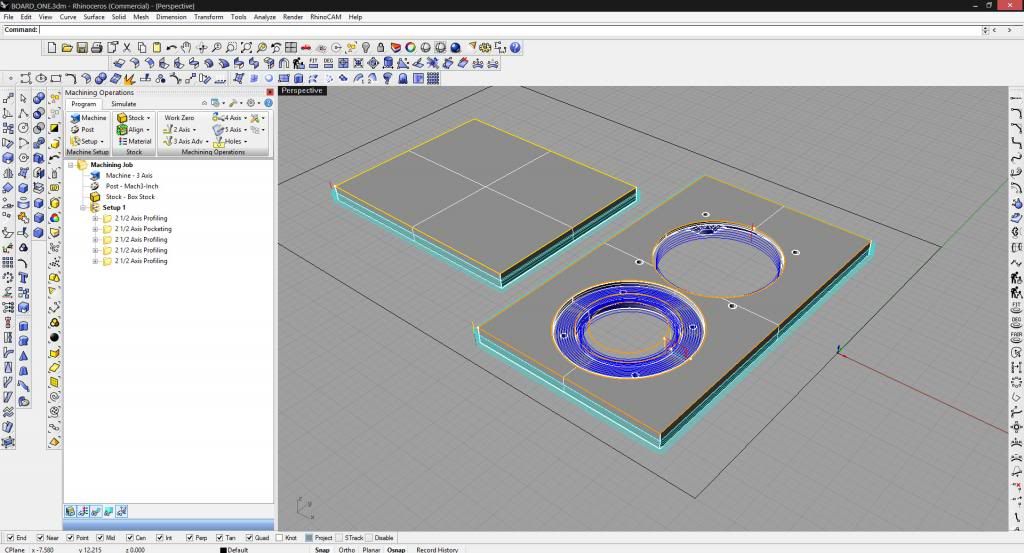The height and width of the screenshot is (553, 1024).
Task: Click the color wheel icon in the top toolbar
Action: click(x=410, y=48)
